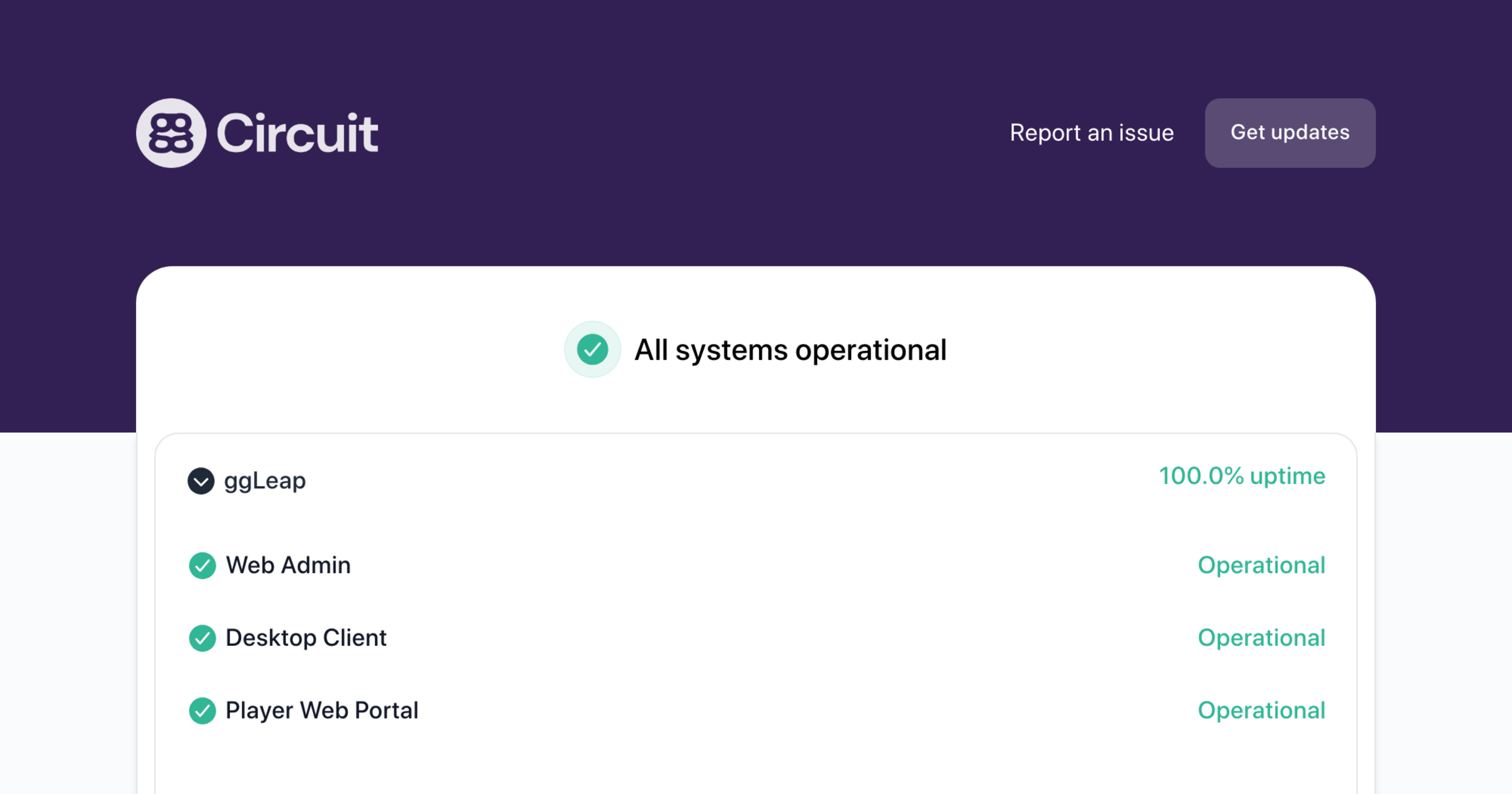Viewport: 1512px width, 794px height.
Task: Select the ggLeap section label
Action: (x=265, y=481)
